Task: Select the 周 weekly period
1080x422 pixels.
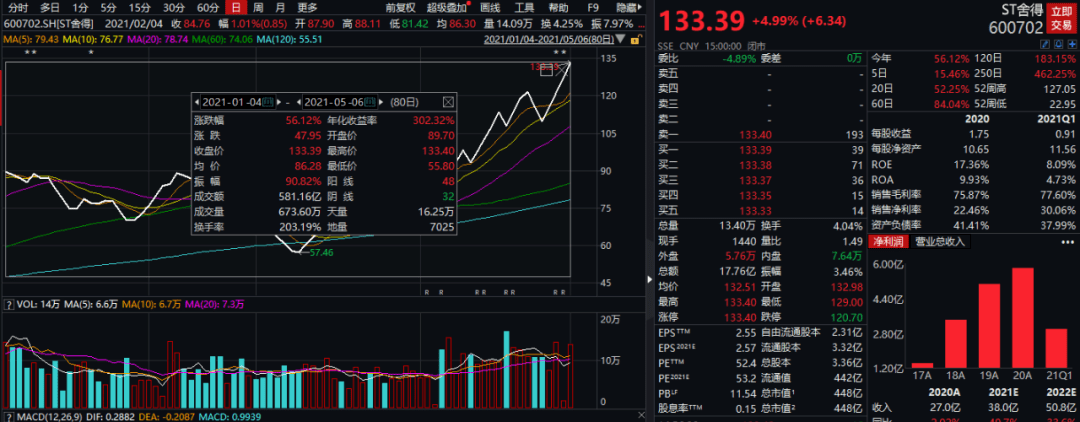Action: 258,8
